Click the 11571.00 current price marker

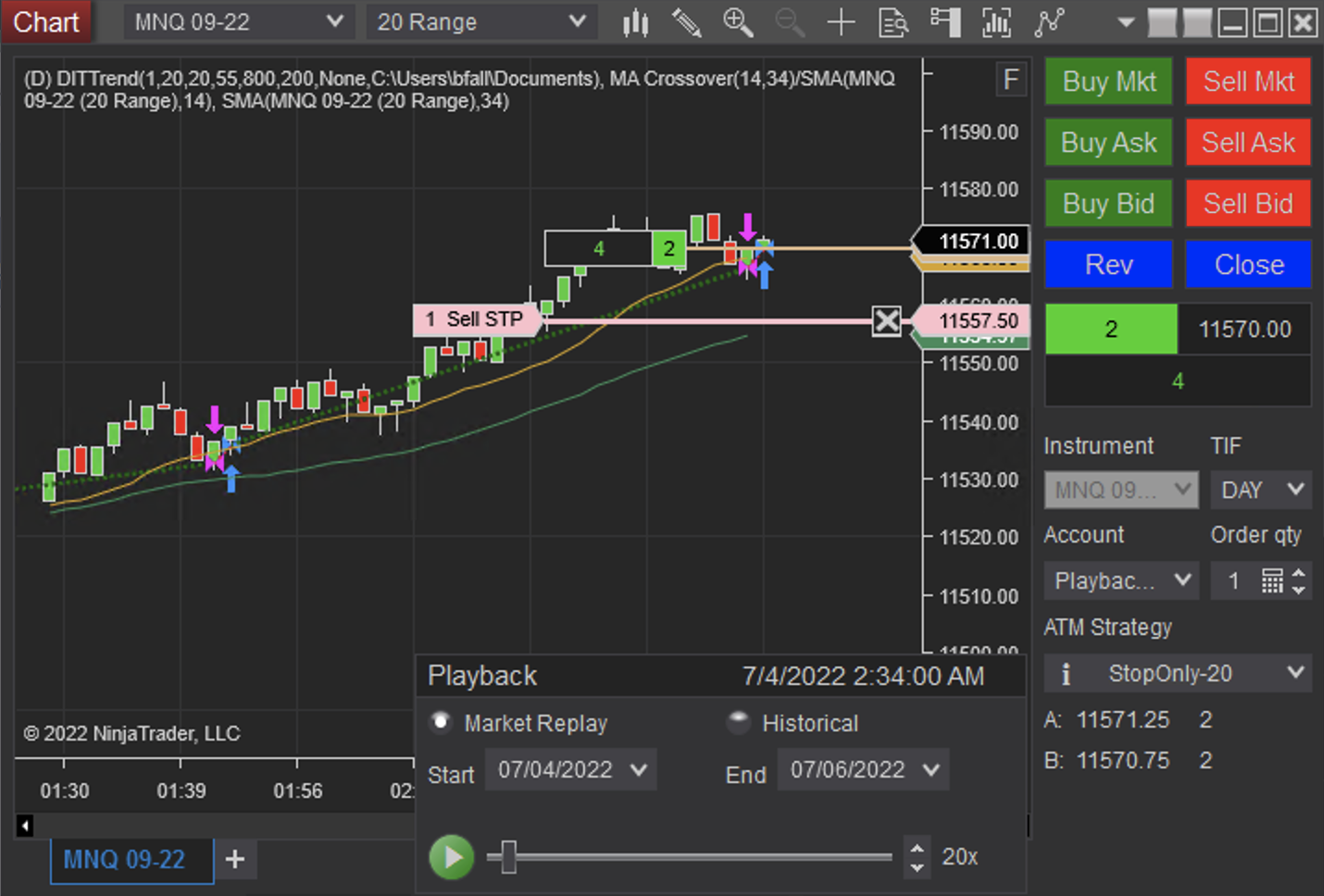click(969, 241)
